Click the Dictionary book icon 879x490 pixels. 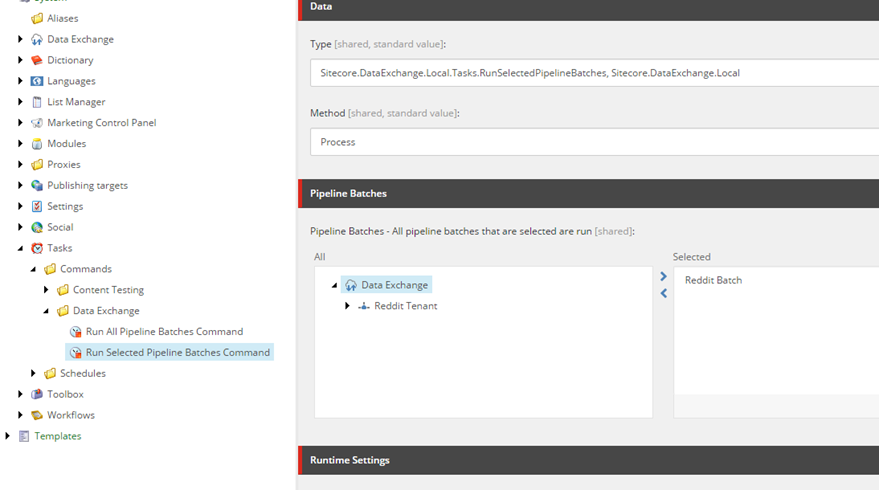click(37, 60)
